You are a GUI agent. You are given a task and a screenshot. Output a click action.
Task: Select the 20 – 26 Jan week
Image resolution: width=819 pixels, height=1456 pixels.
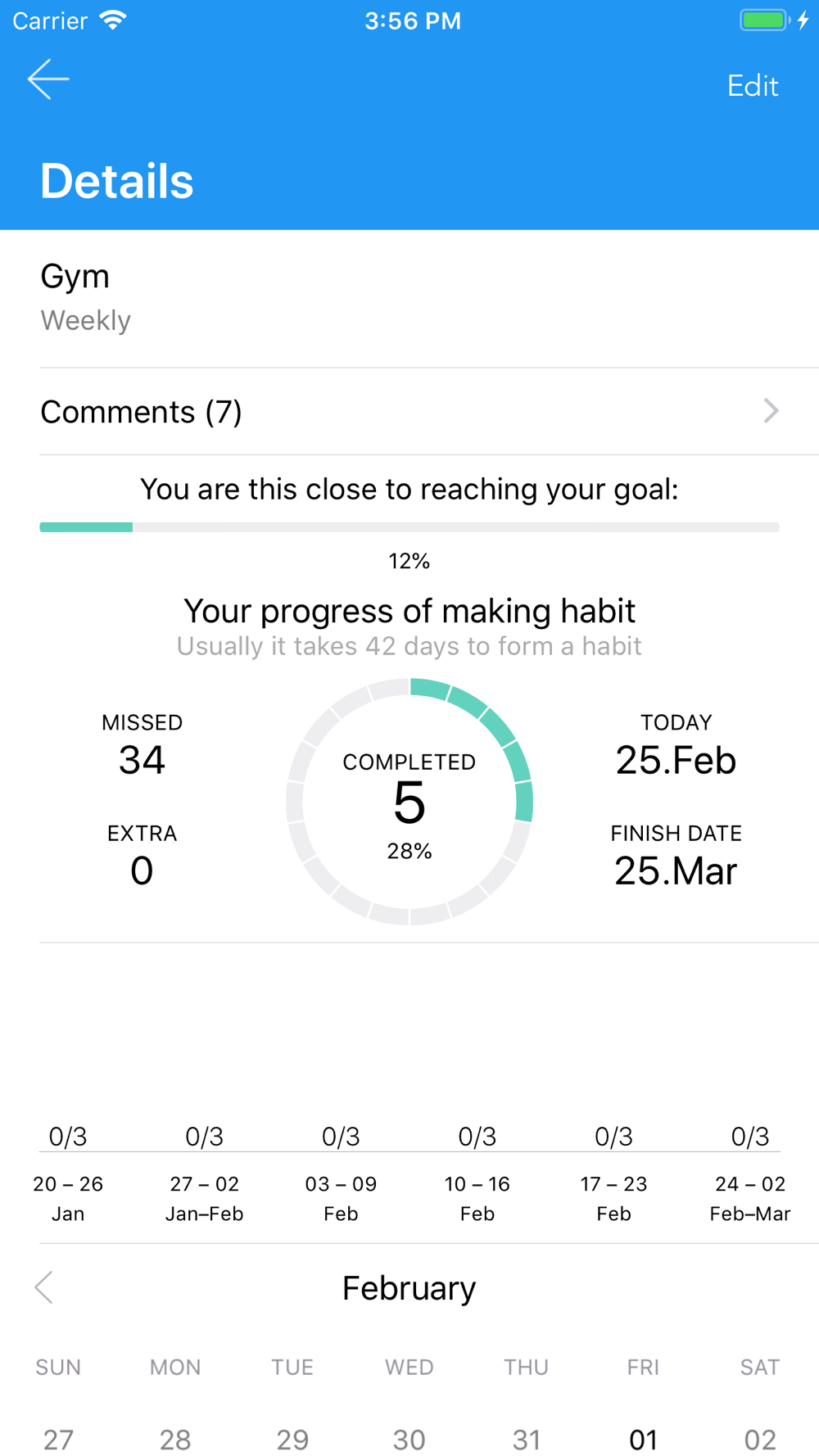[x=68, y=1198]
